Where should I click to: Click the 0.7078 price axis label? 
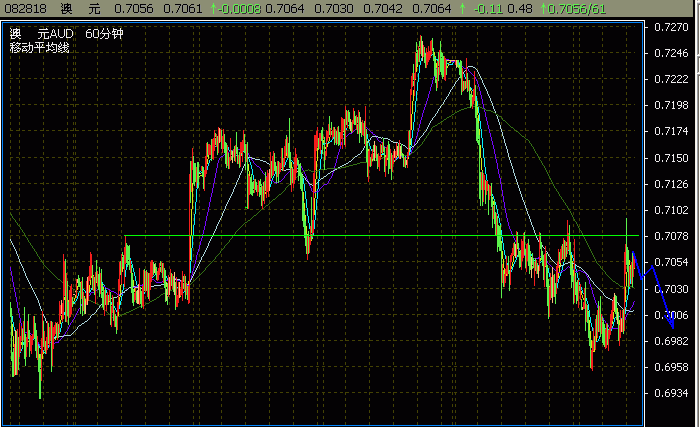click(671, 236)
